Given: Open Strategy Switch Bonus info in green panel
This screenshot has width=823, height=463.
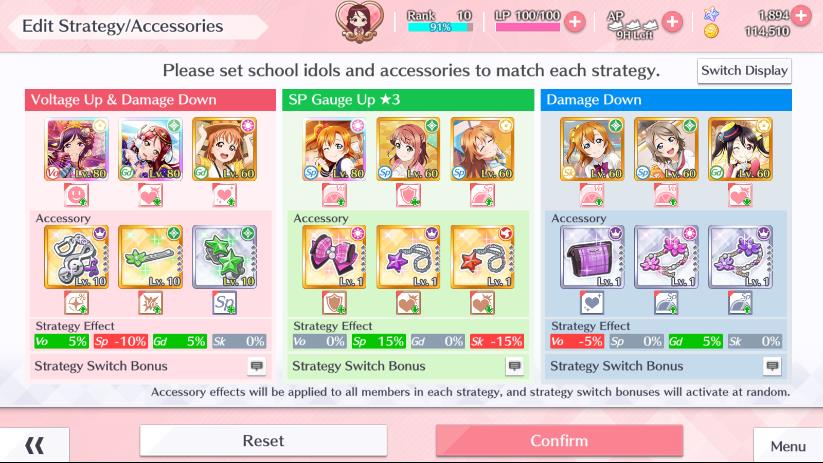Looking at the screenshot, I should (514, 366).
